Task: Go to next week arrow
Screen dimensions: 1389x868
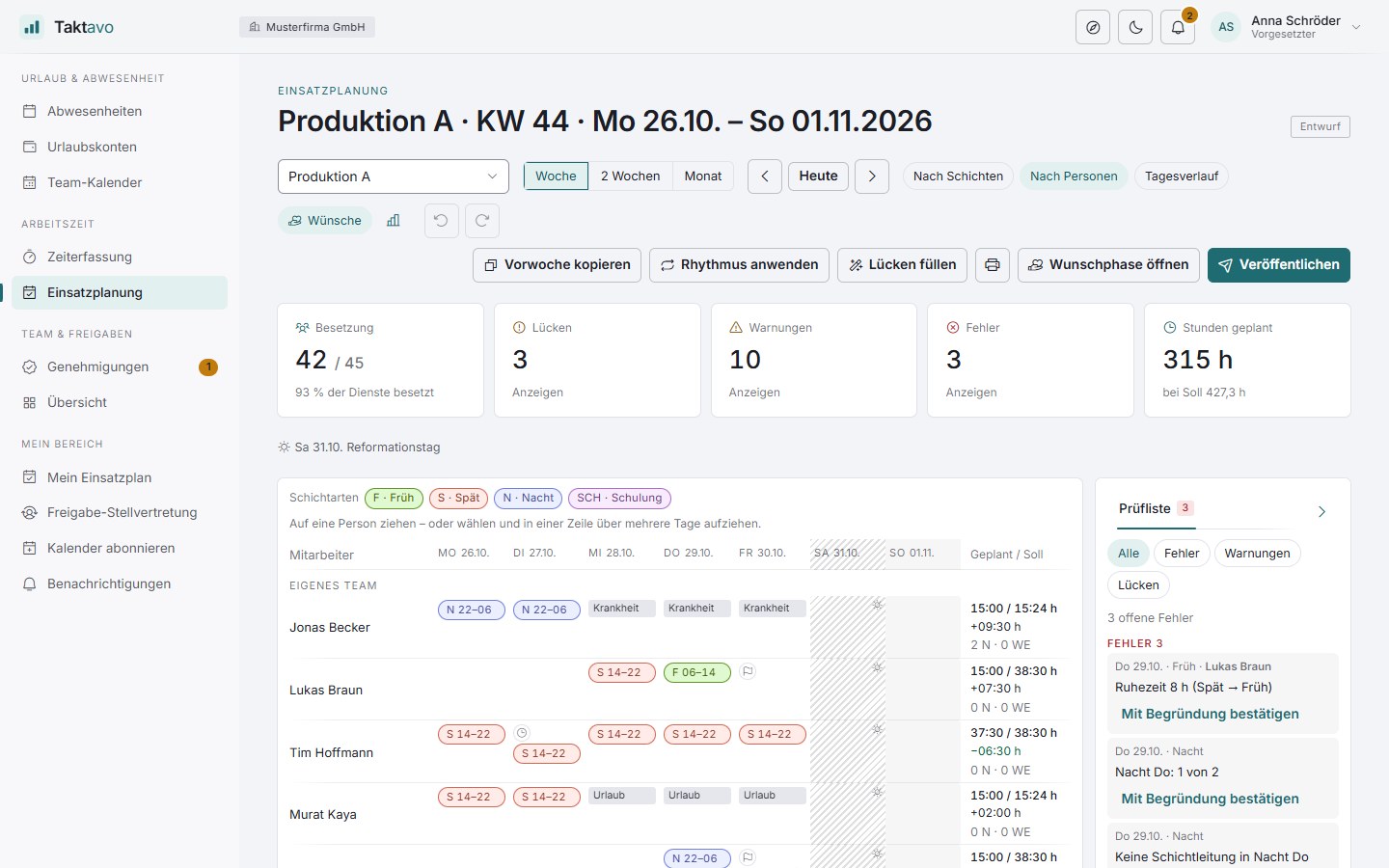Action: coord(872,176)
